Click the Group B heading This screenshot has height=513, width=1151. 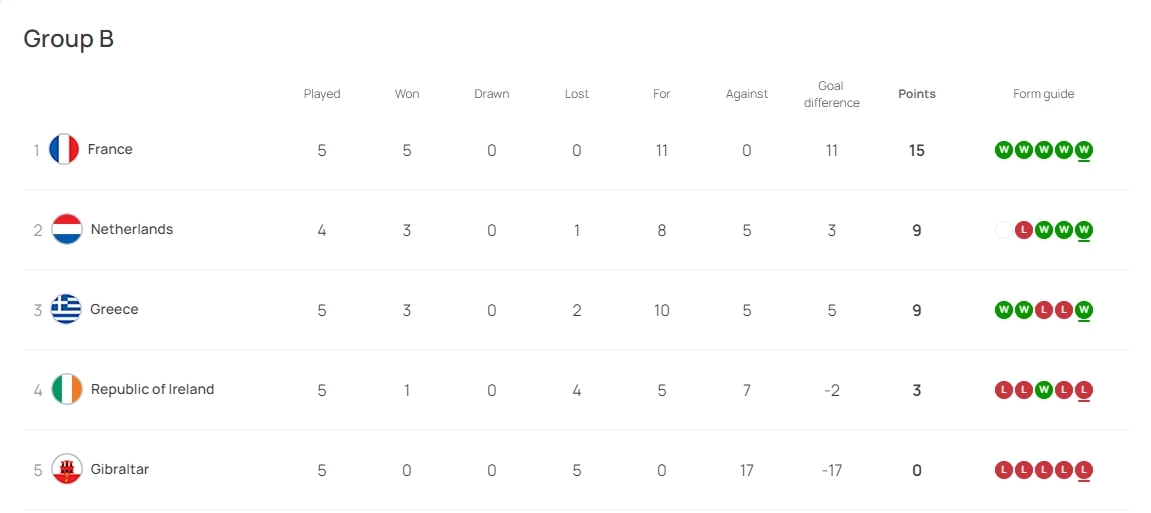[x=68, y=39]
